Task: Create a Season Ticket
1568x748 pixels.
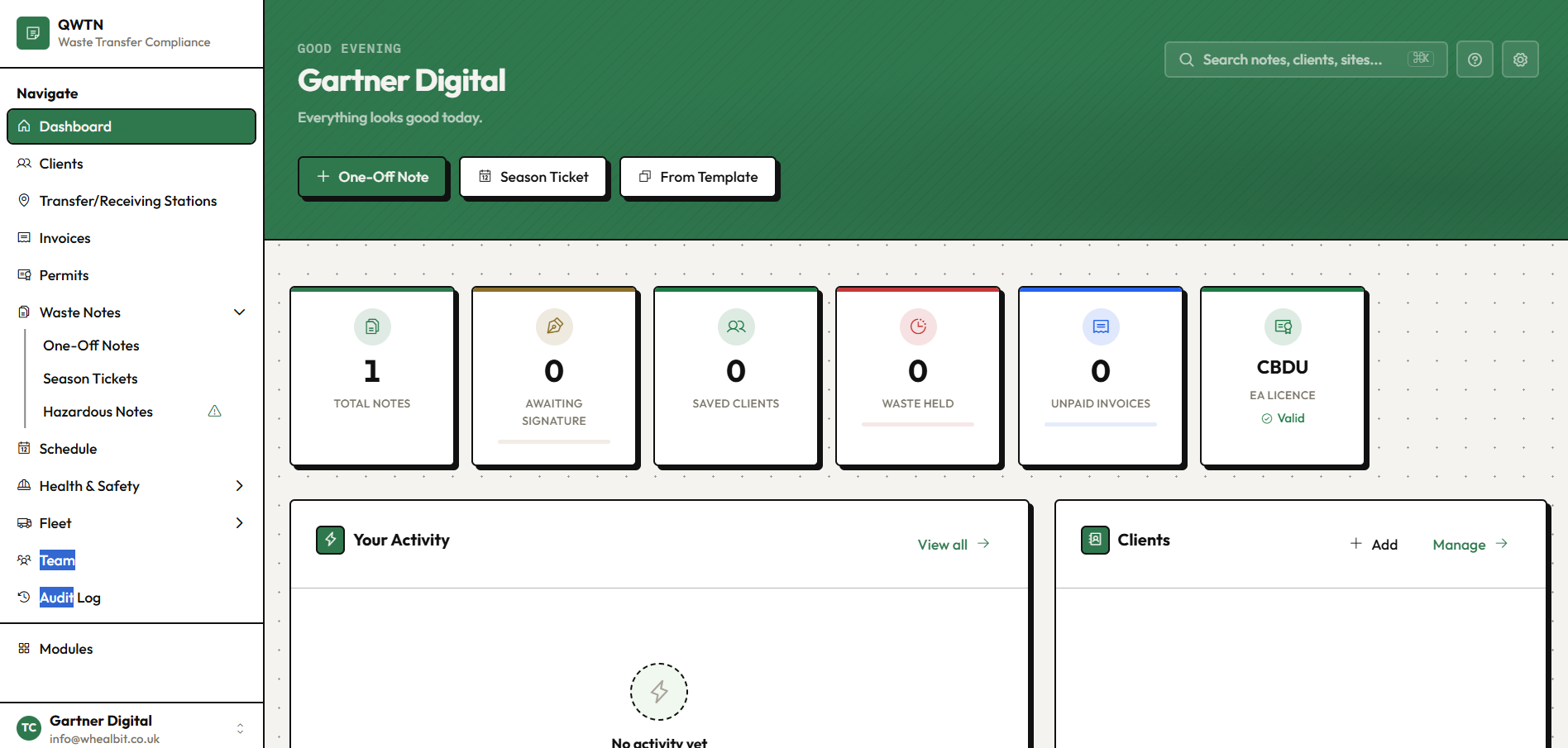Action: pos(533,177)
